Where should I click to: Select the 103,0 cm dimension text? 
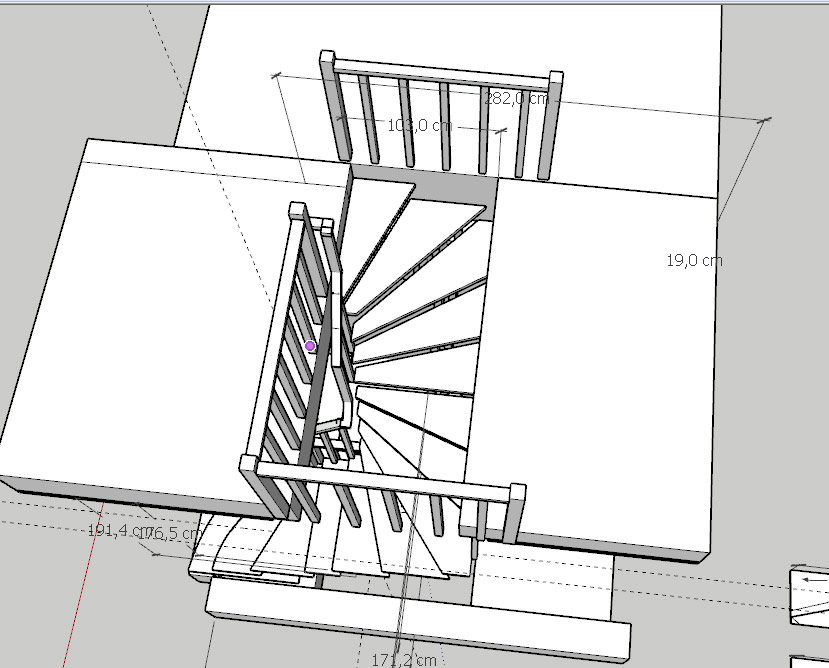(x=419, y=125)
